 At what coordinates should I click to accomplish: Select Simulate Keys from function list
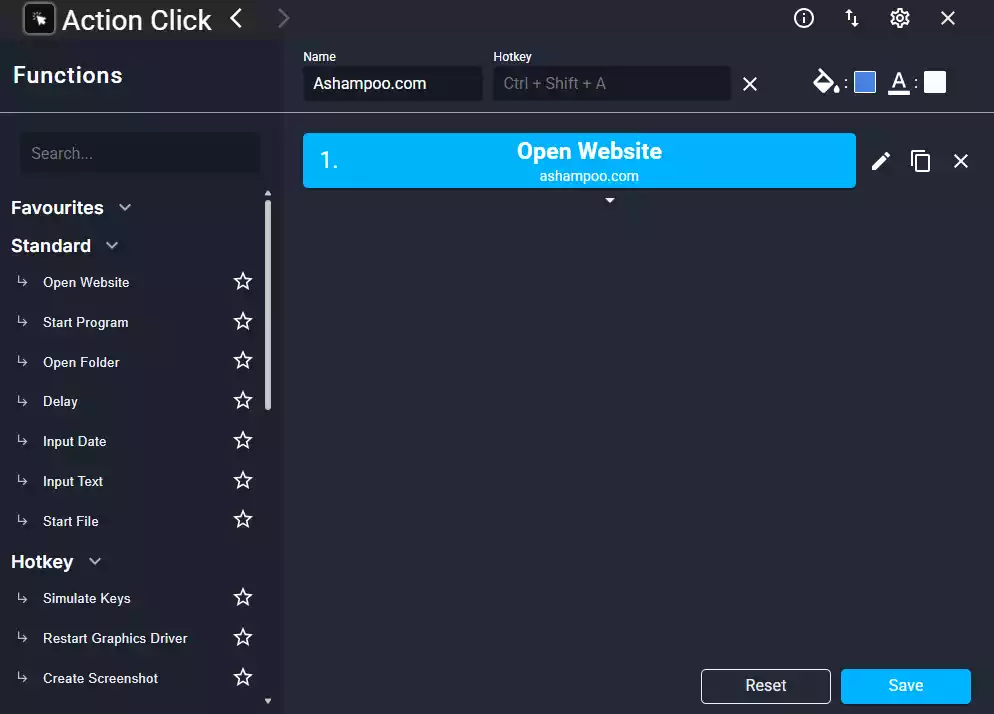87,598
